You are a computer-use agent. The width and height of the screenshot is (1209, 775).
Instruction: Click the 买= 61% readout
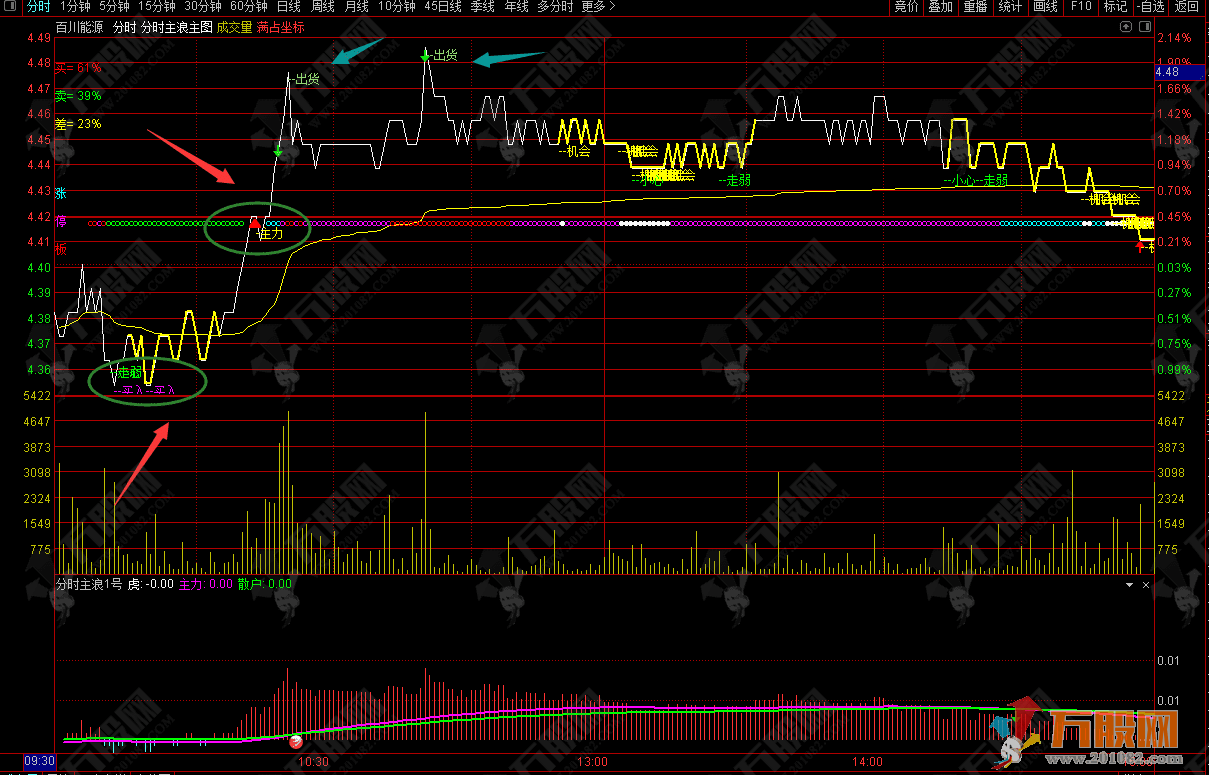point(78,68)
